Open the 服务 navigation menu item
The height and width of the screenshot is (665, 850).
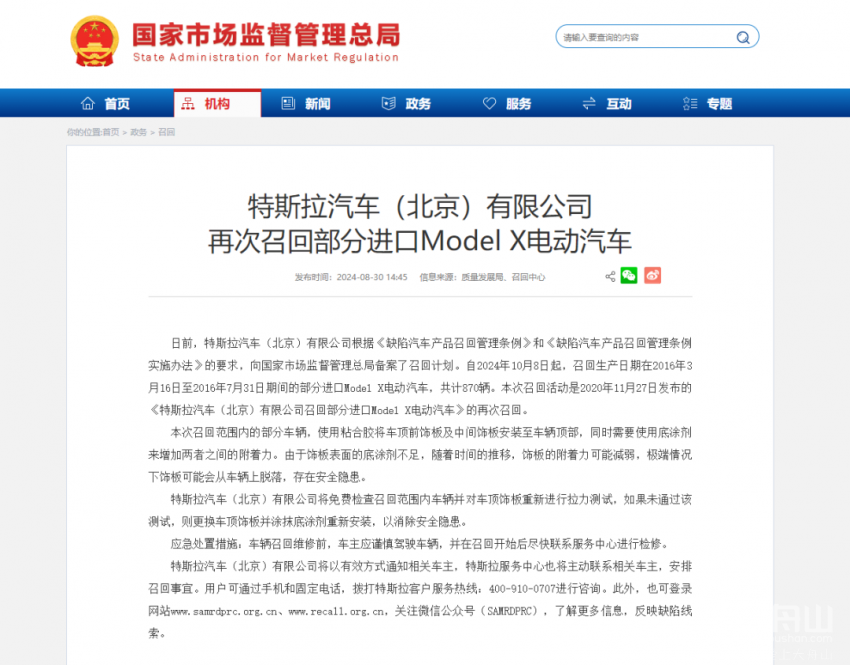507,103
